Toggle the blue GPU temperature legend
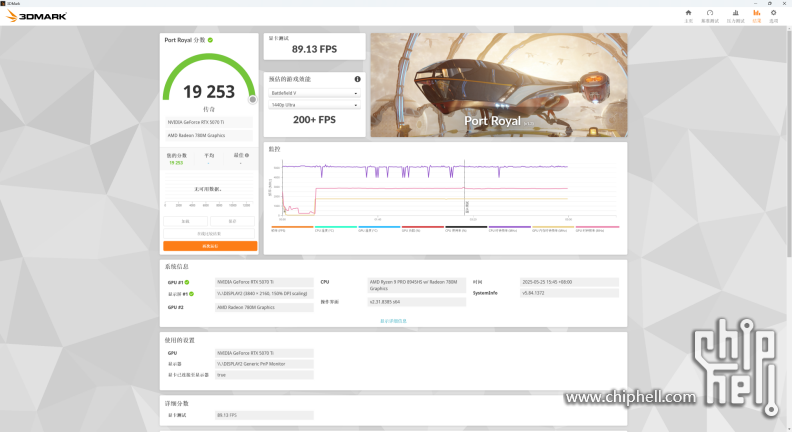This screenshot has height=432, width=792. point(379,229)
